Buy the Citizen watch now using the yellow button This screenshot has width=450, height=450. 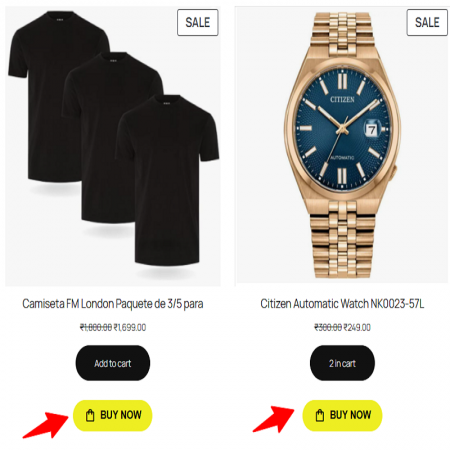tap(342, 415)
